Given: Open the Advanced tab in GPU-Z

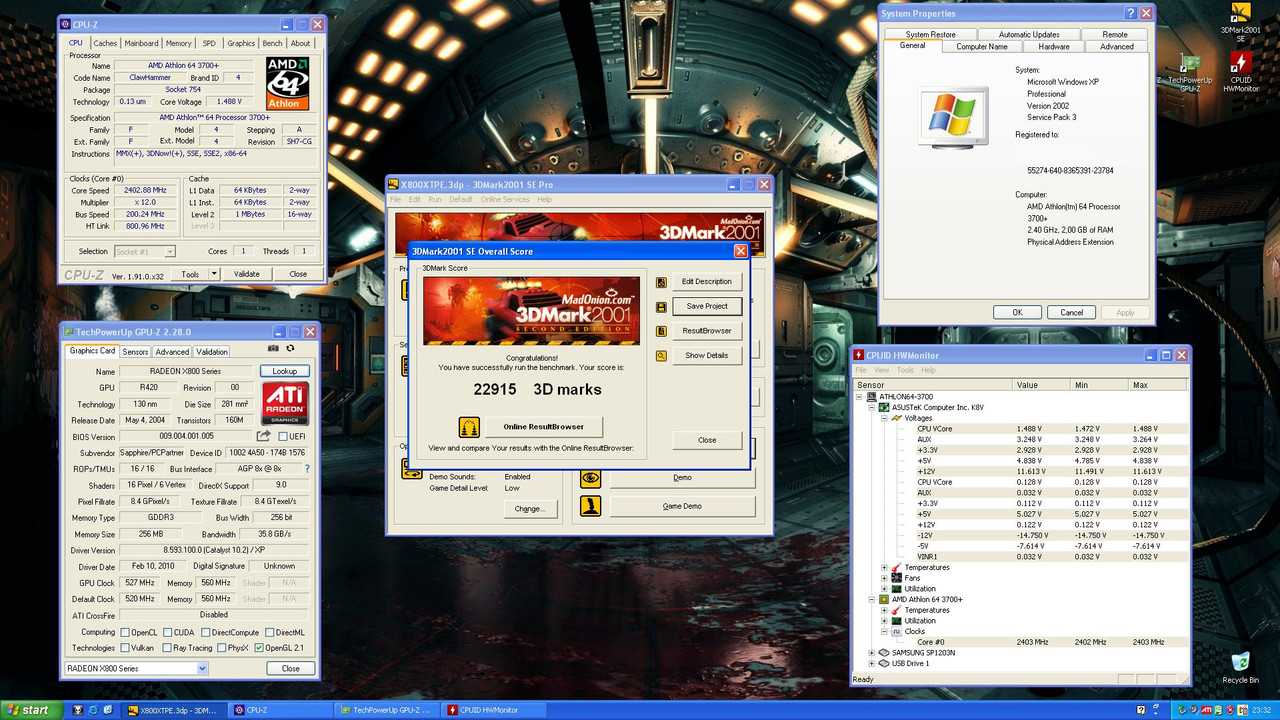Looking at the screenshot, I should coord(172,352).
